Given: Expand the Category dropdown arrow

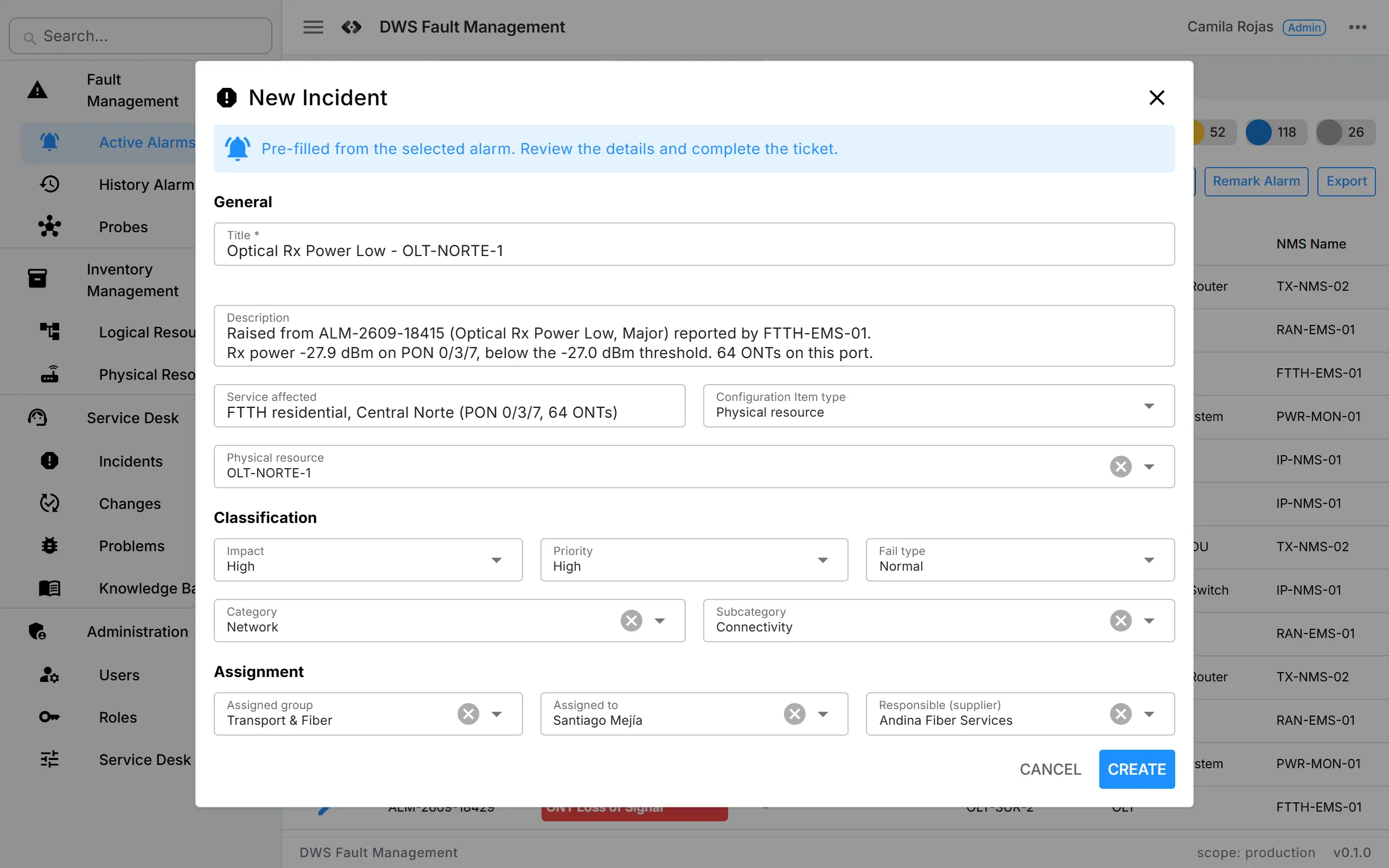Looking at the screenshot, I should tap(660, 621).
